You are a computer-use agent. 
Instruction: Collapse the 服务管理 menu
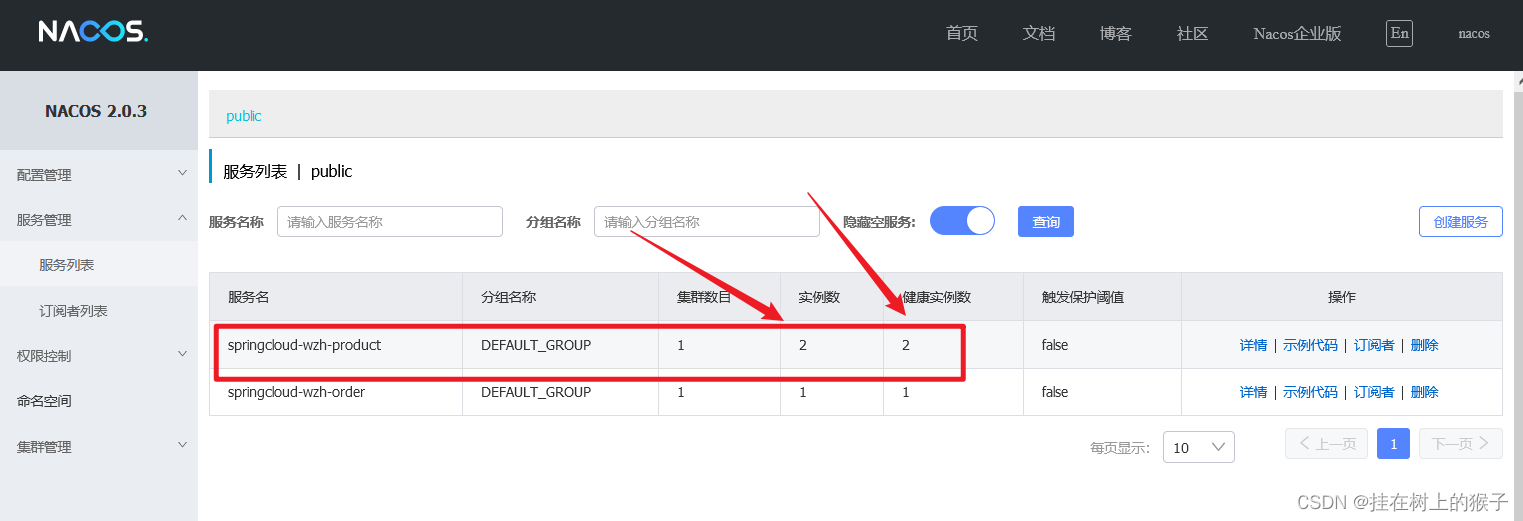click(x=99, y=219)
